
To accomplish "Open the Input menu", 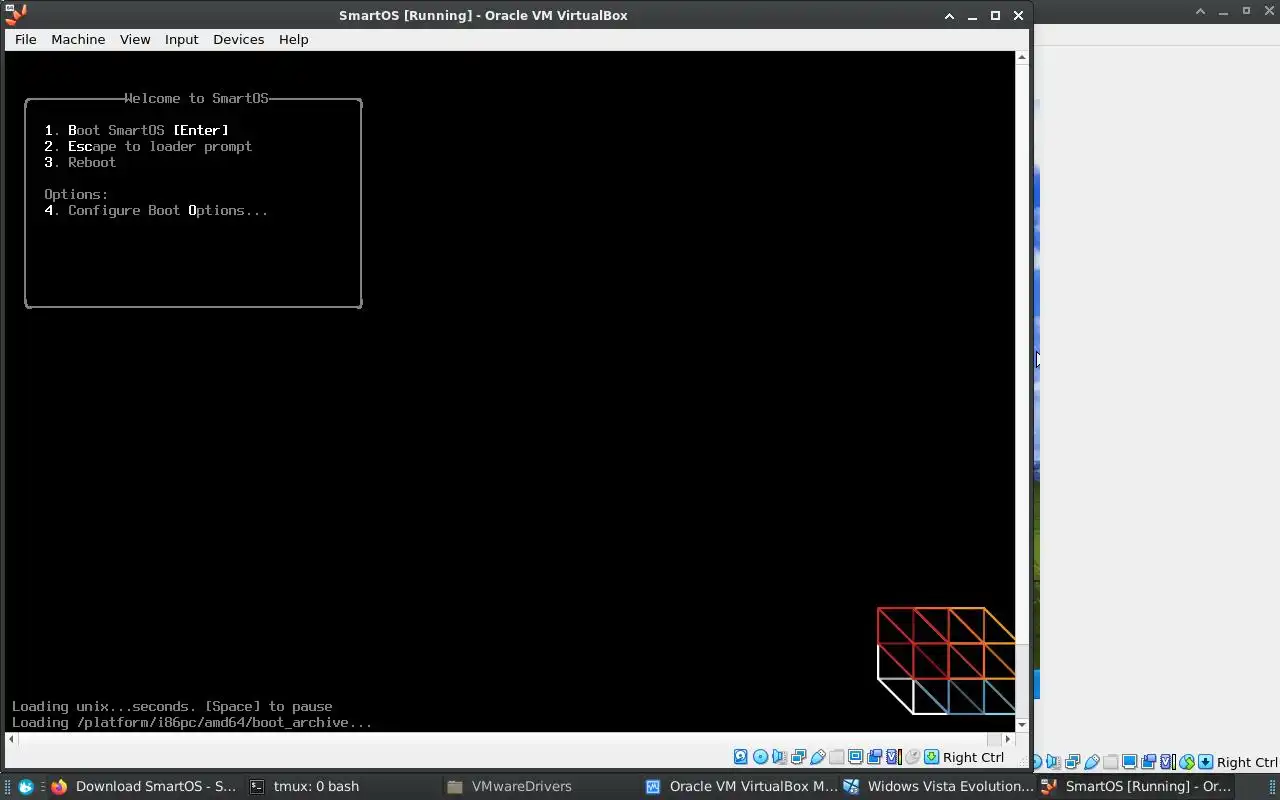I will [181, 39].
